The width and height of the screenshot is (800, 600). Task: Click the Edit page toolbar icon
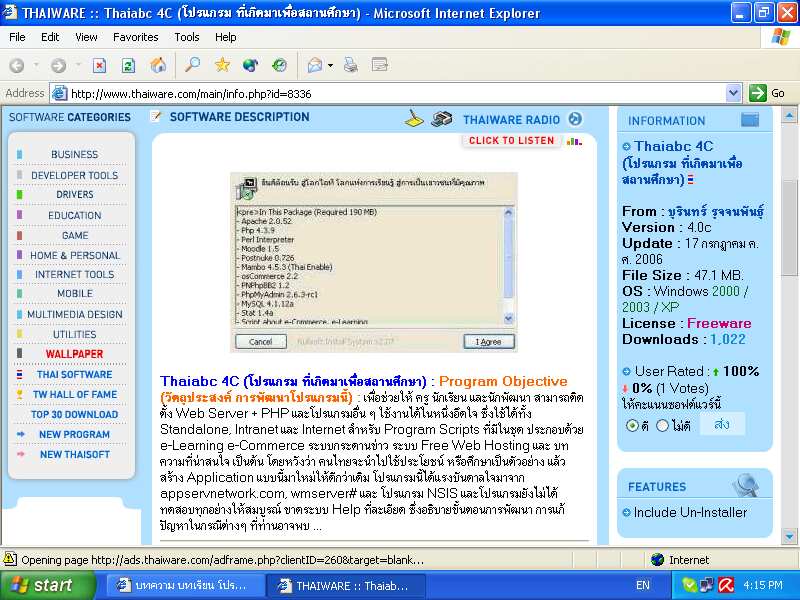pyautogui.click(x=380, y=64)
